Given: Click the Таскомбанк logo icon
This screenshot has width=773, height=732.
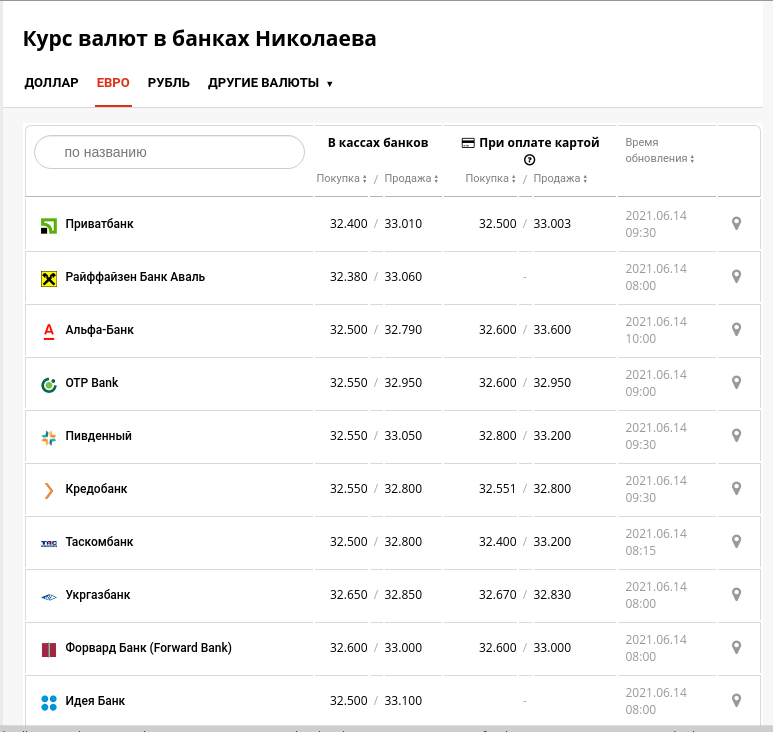Looking at the screenshot, I should 49,543.
